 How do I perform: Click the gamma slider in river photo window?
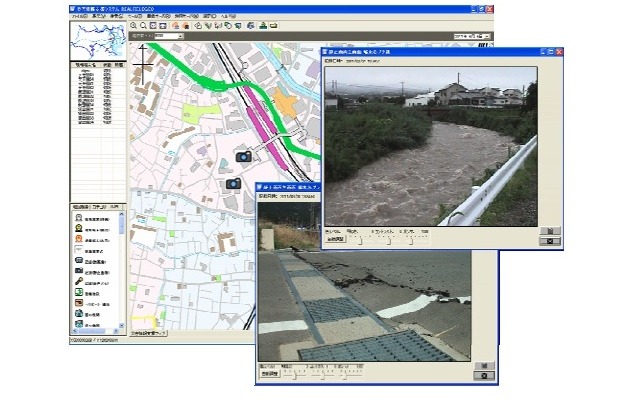(x=411, y=240)
